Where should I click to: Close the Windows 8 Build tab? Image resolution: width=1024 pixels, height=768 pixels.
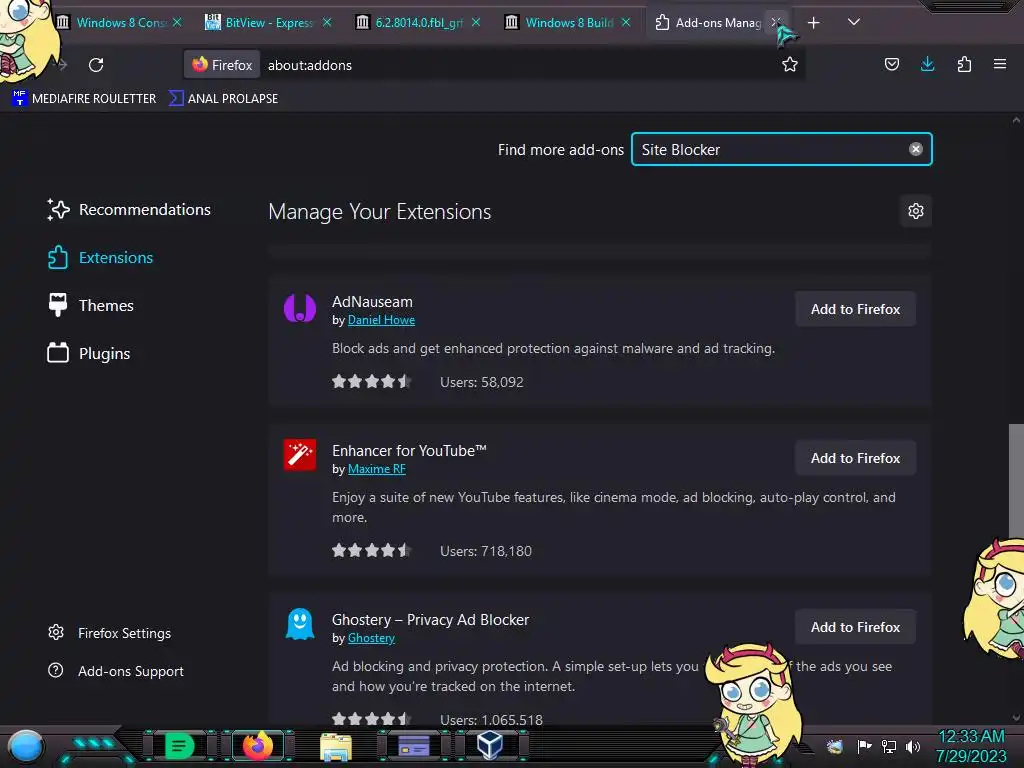tap(626, 23)
